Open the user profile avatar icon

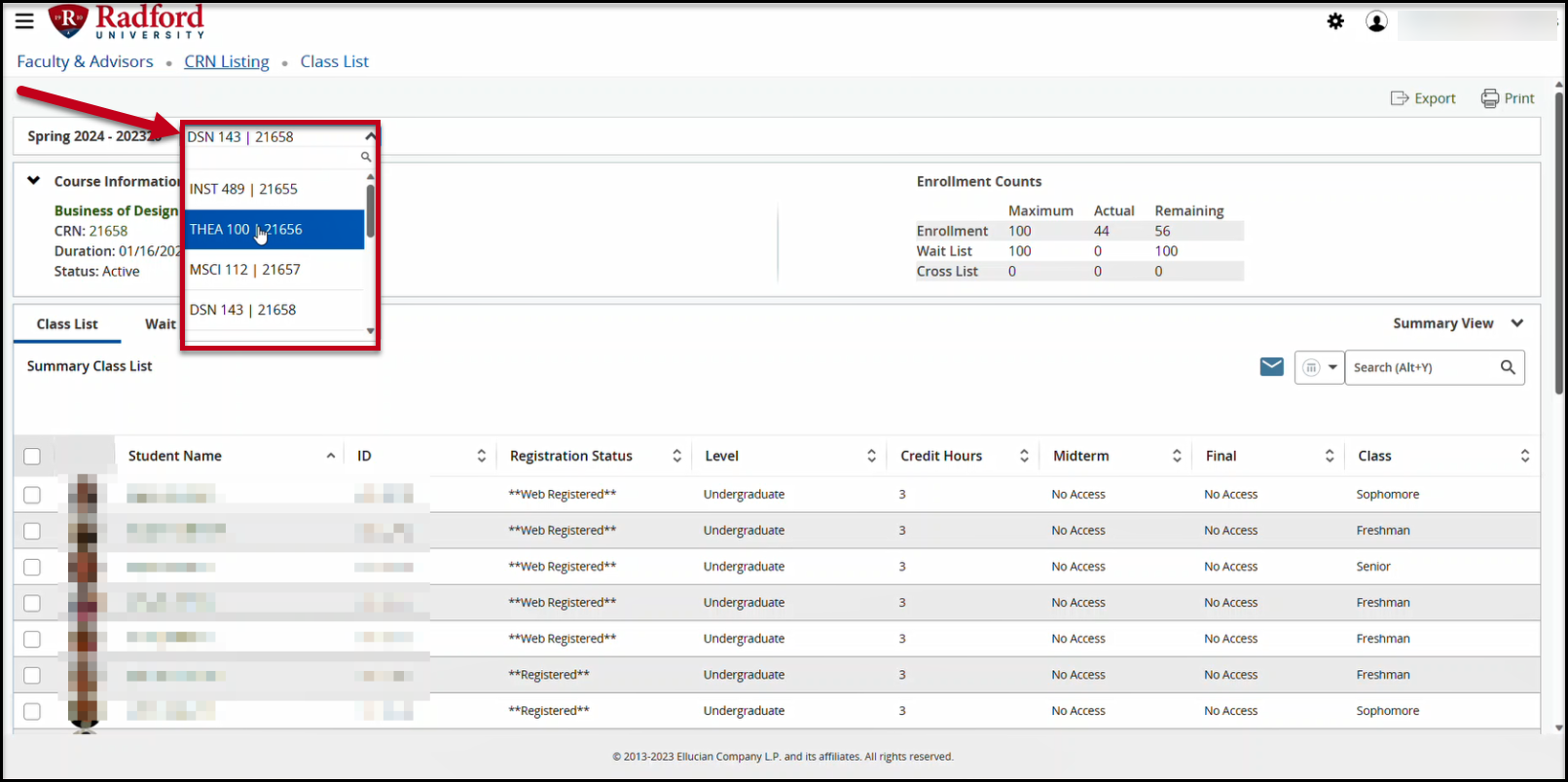(1376, 21)
